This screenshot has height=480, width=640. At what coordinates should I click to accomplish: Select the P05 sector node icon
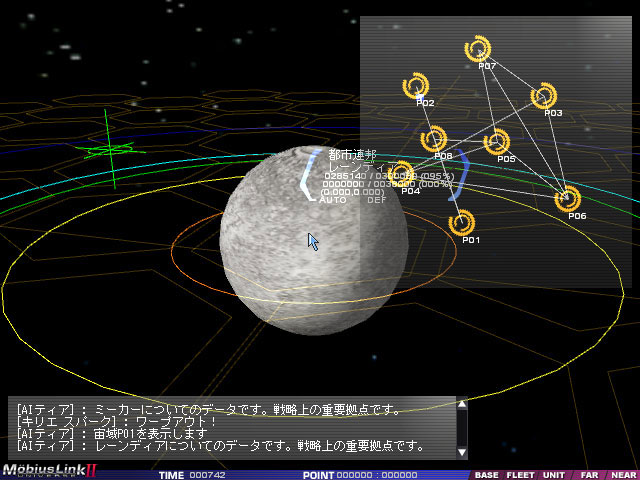497,142
